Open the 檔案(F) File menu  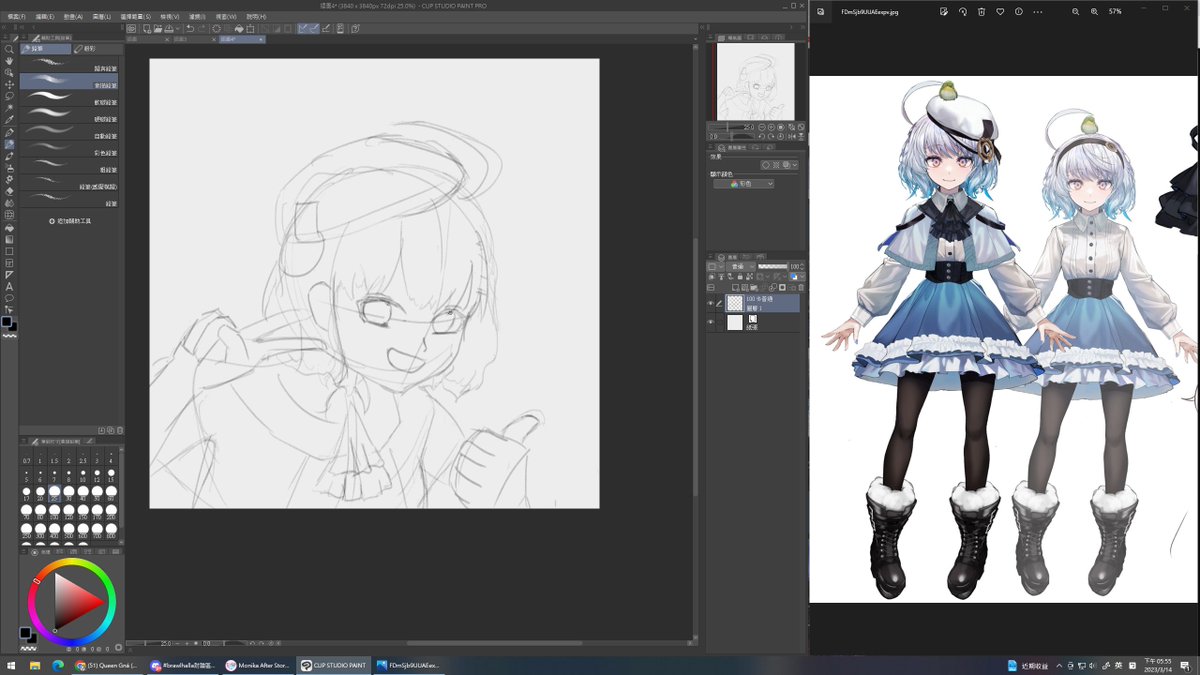[16, 16]
